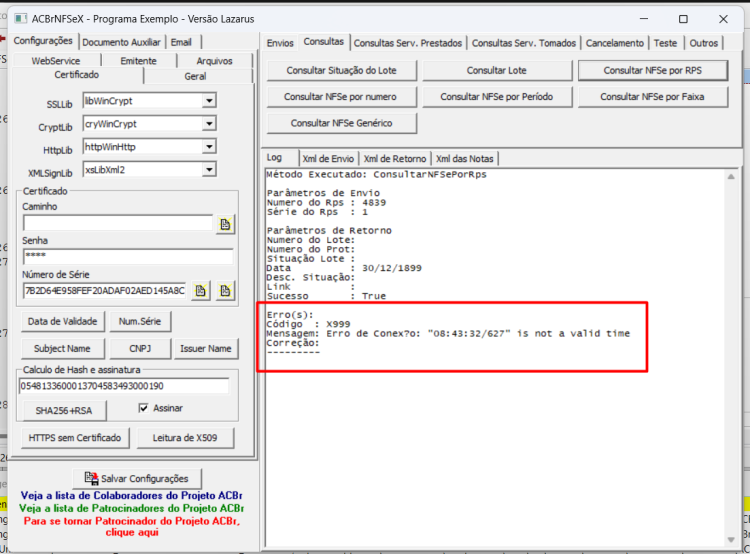Switch to the Cancelamento tab
This screenshot has width=750, height=554.
(x=615, y=43)
